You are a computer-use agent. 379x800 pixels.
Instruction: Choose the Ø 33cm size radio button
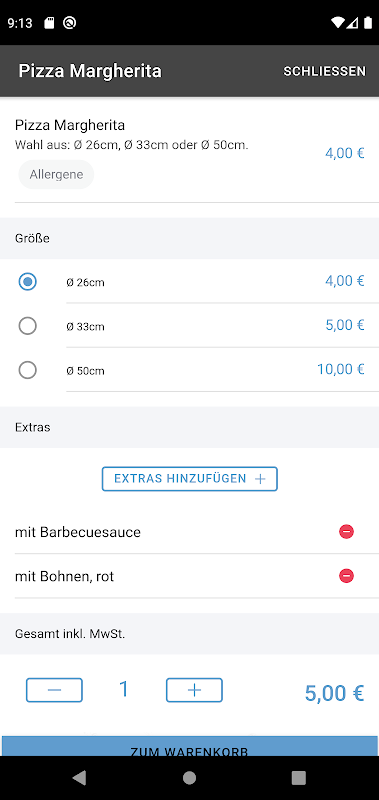pyautogui.click(x=28, y=326)
